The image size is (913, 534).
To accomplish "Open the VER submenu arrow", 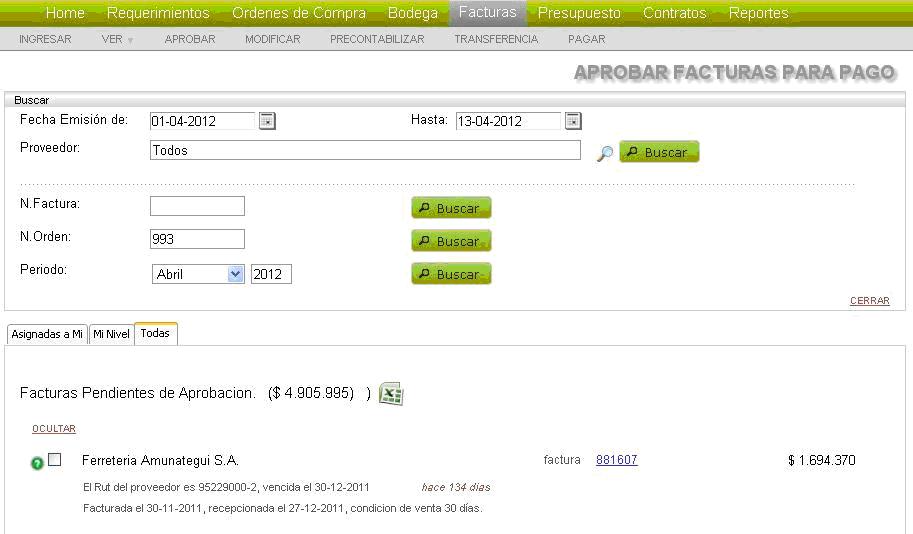I will point(130,40).
